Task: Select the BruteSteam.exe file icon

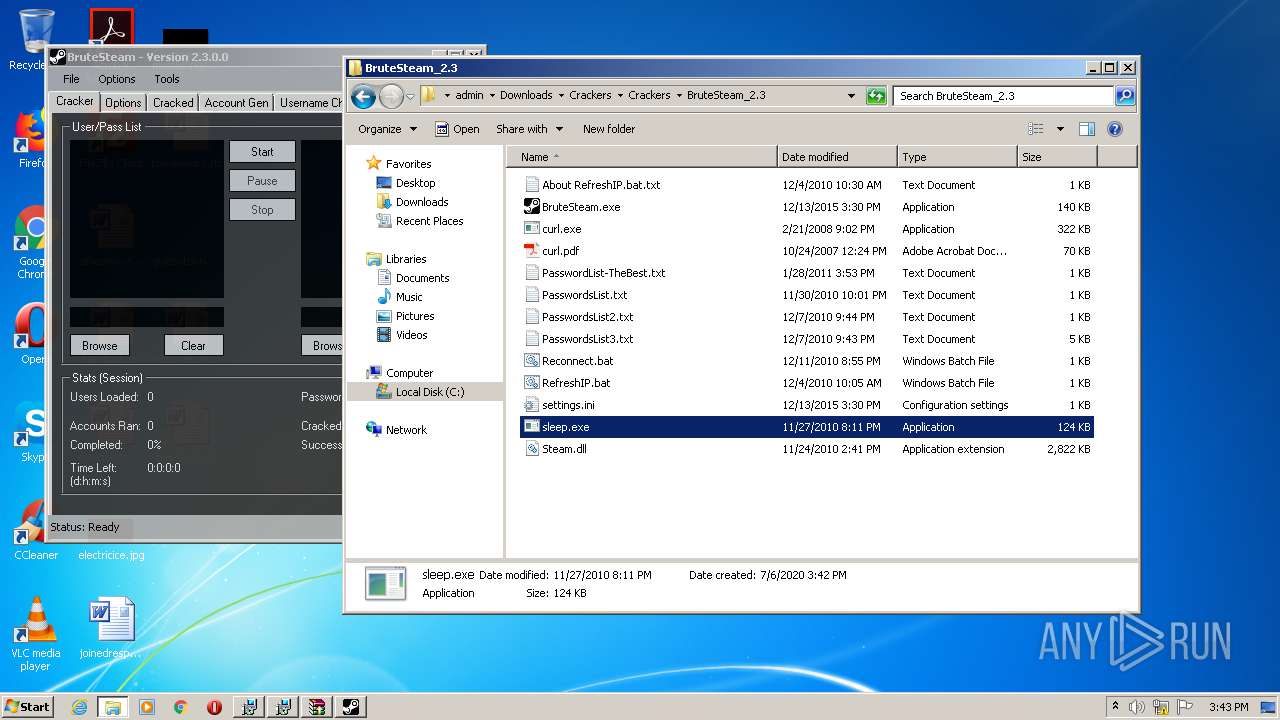Action: [532, 207]
